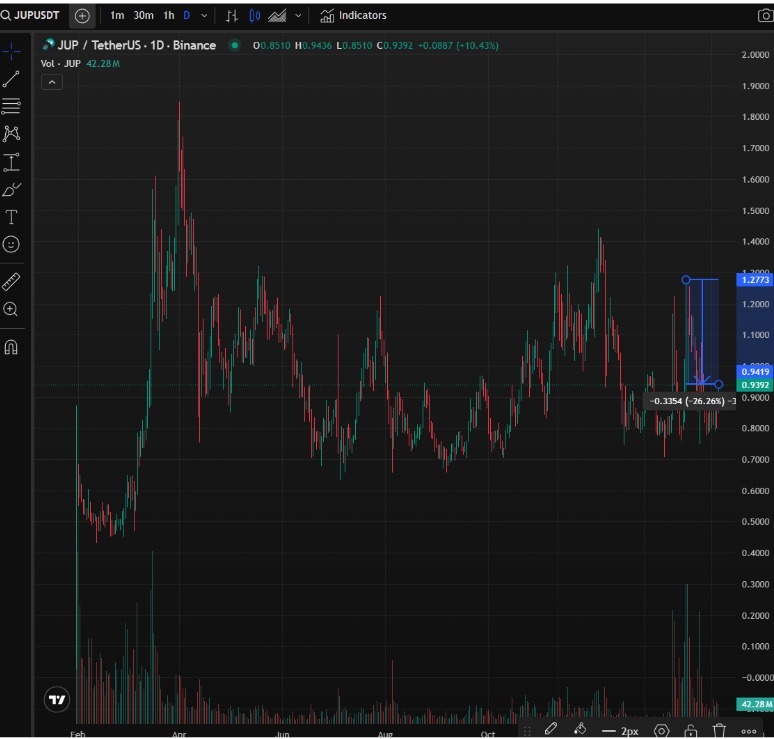Select the ruler measure tool
Viewport: 774px width, 739px height.
coord(11,281)
